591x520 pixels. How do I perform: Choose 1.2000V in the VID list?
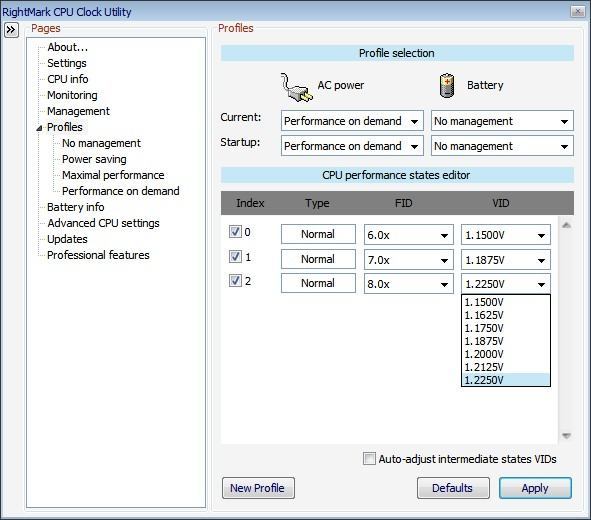505,354
